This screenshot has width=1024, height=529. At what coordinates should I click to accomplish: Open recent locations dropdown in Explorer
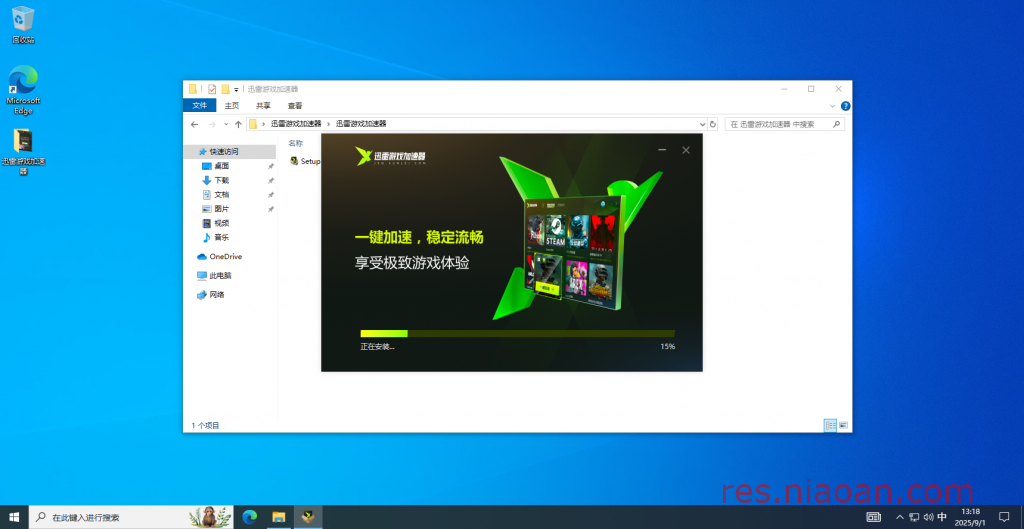click(x=226, y=124)
